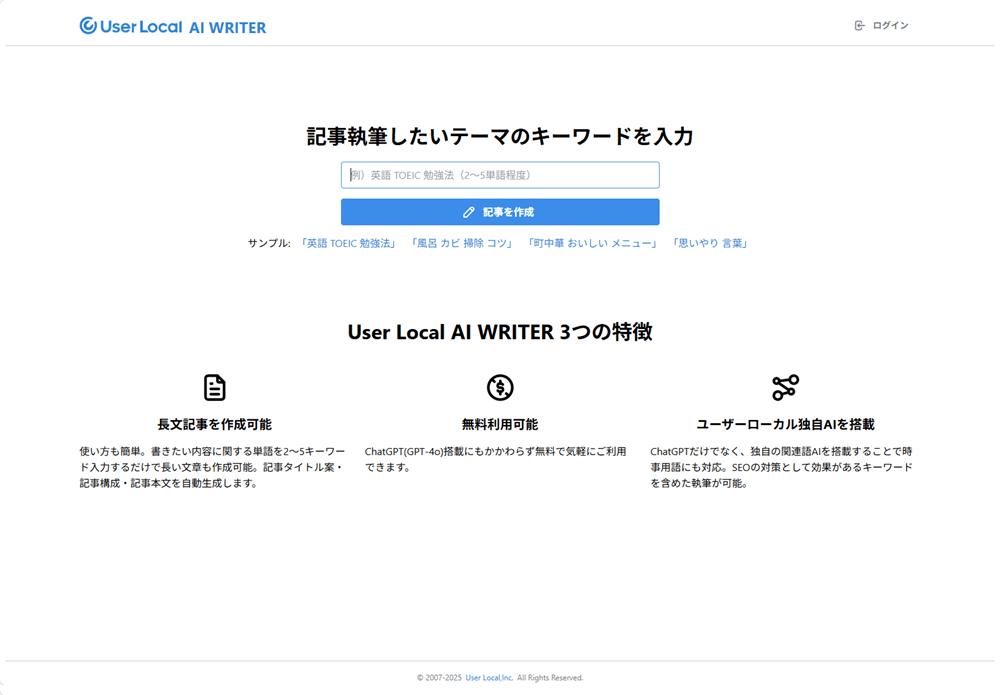Click the document icon above 長文記事を作成可能
Image resolution: width=1000 pixels, height=695 pixels.
coord(214,387)
